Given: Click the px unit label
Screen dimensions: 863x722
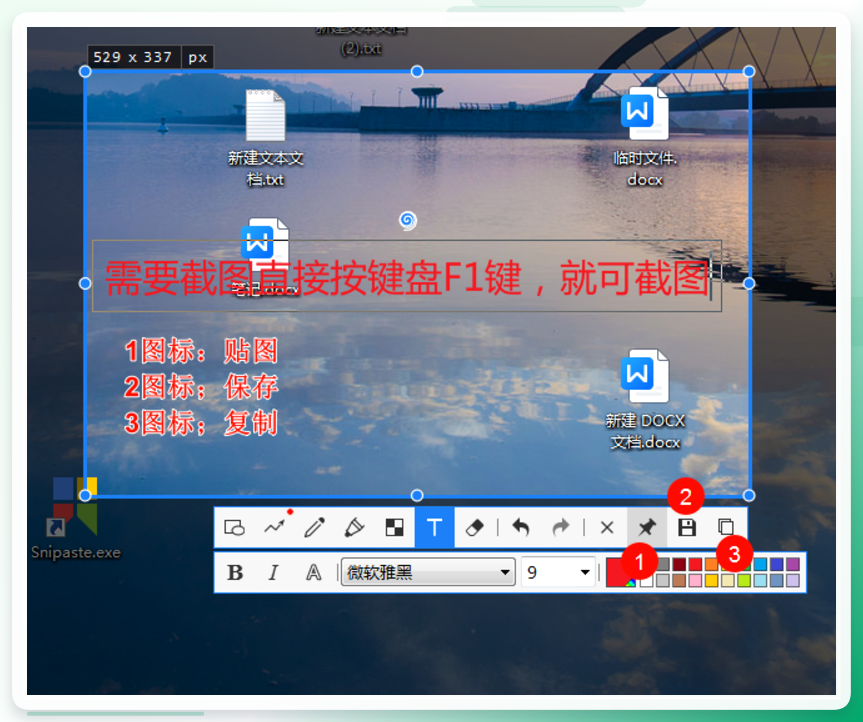Looking at the screenshot, I should [x=198, y=58].
